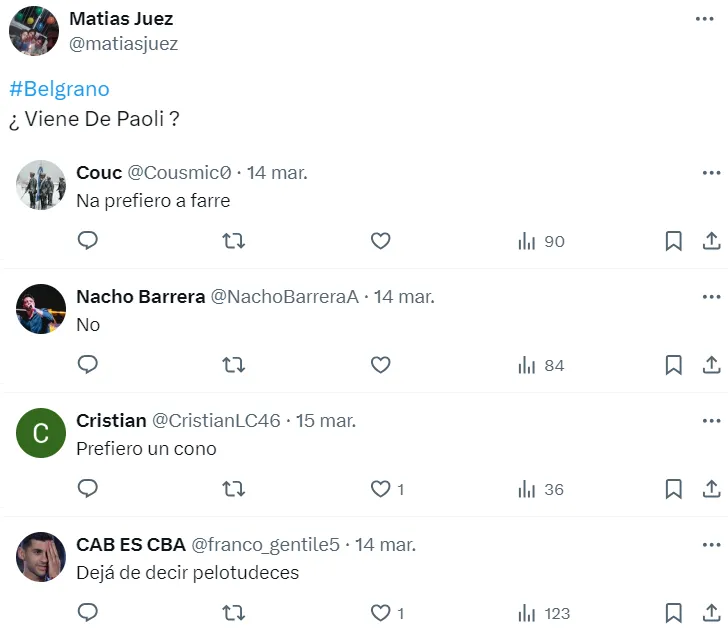
Task: Open more options on Matias Juez's post
Action: point(705,19)
